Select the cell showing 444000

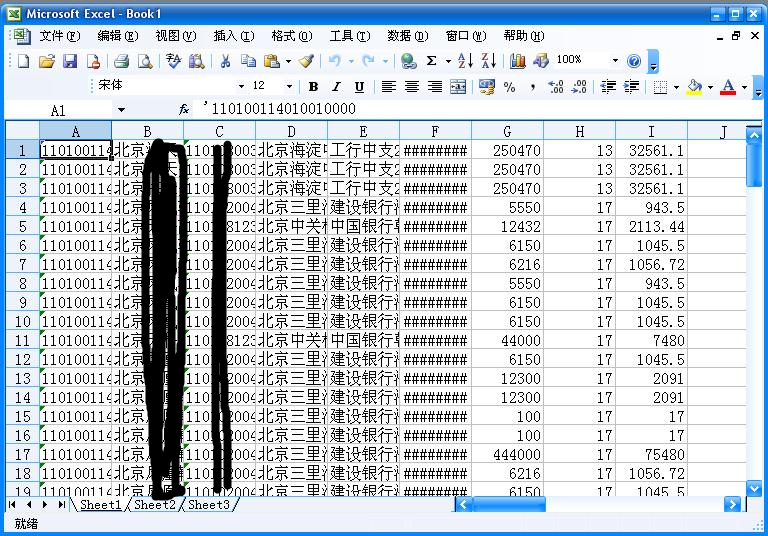pyautogui.click(x=507, y=454)
